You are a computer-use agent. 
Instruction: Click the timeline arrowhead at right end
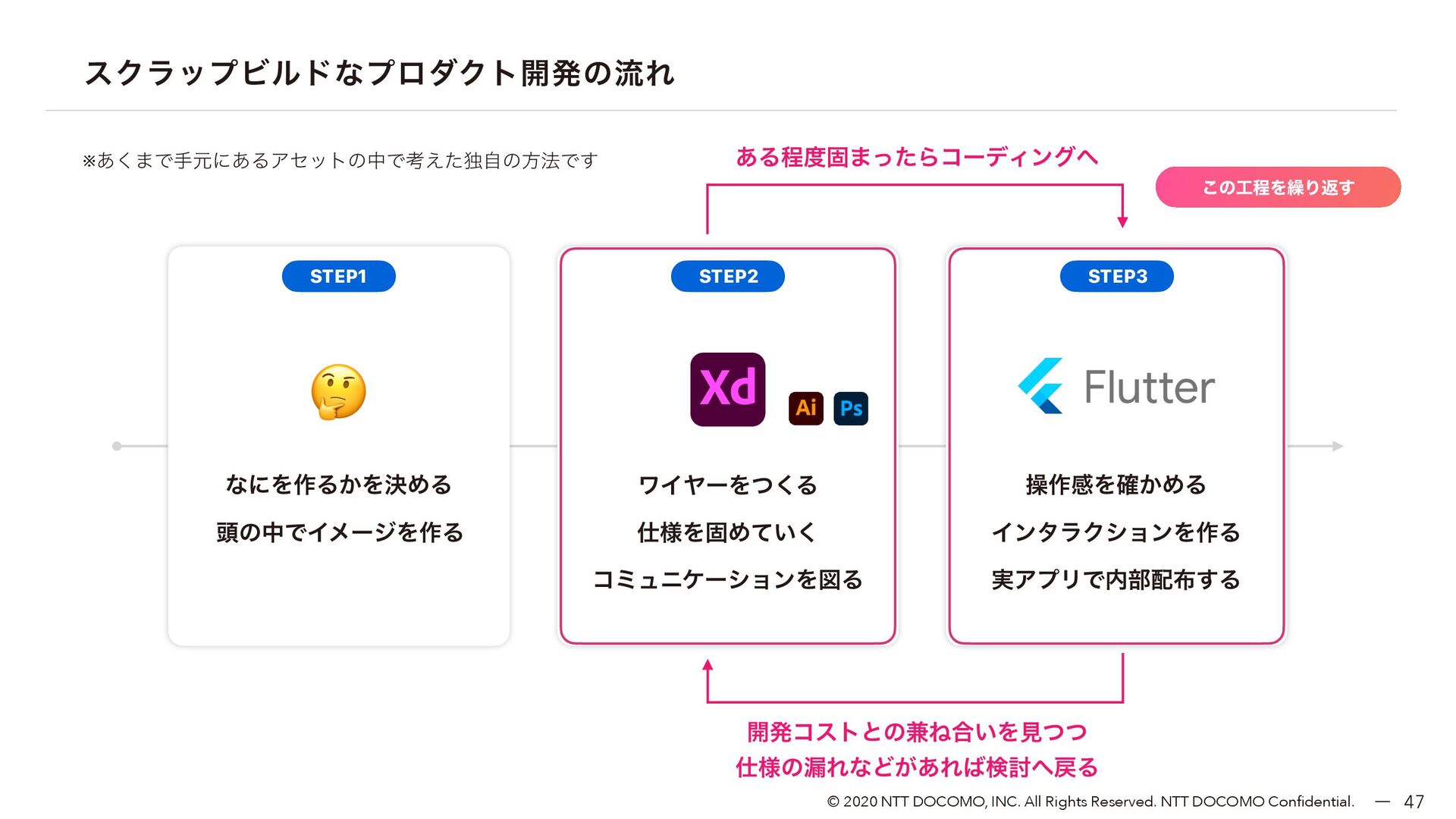[x=1338, y=446]
